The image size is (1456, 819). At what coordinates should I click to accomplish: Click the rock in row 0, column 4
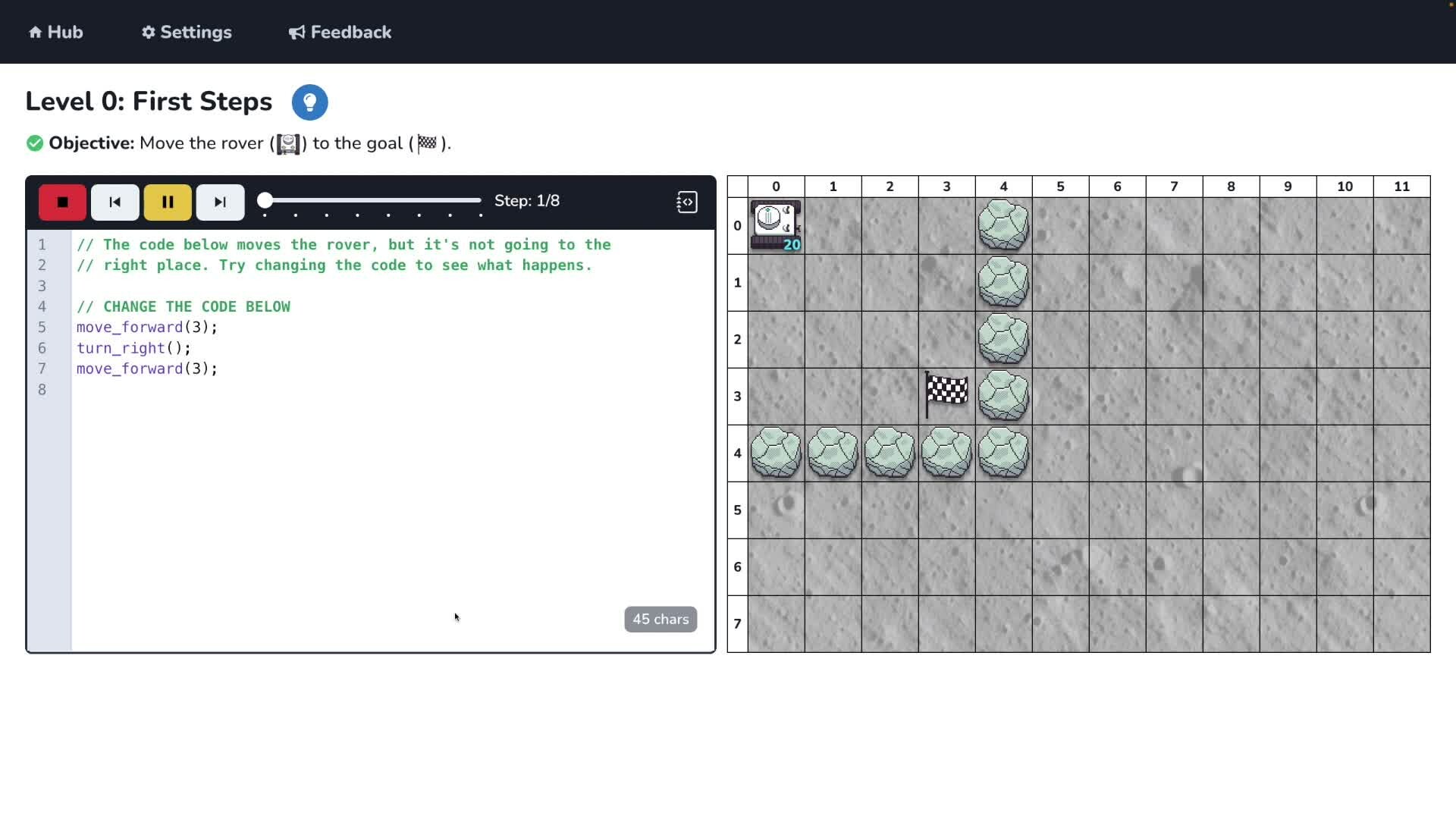coord(1003,225)
